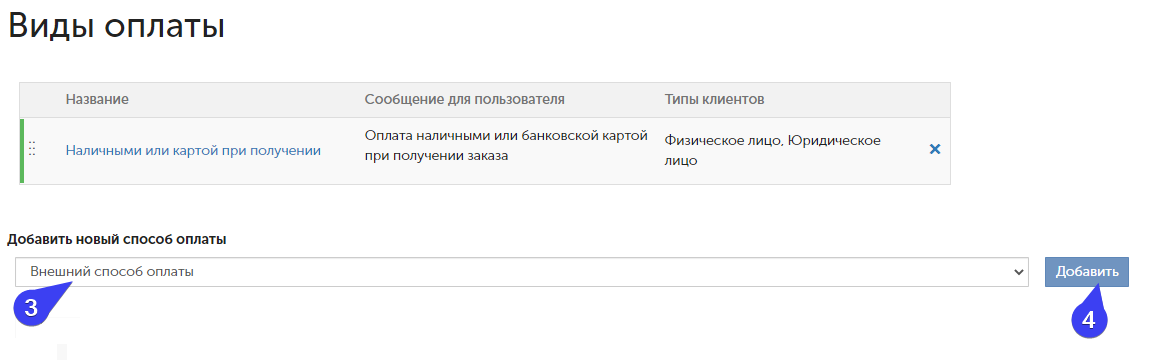The height and width of the screenshot is (360, 1159).
Task: Delete the payment method with the blue X
Action: 934,149
